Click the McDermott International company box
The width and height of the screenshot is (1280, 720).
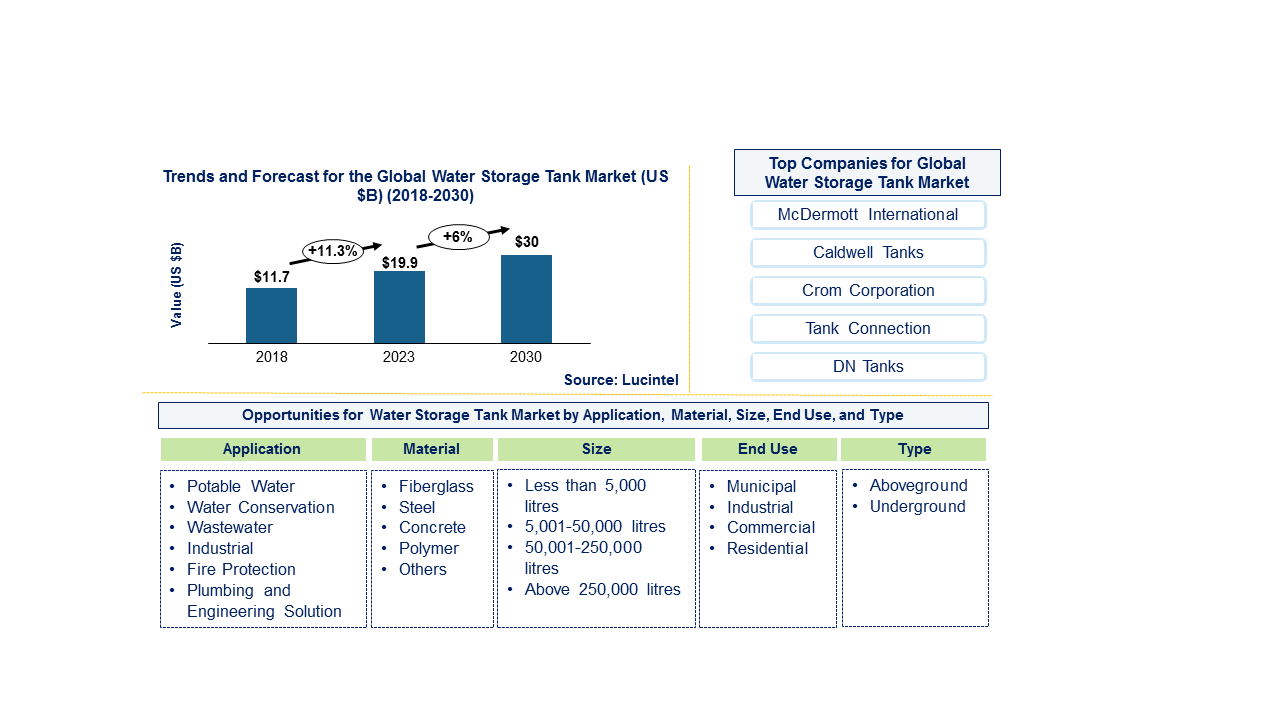click(x=868, y=215)
